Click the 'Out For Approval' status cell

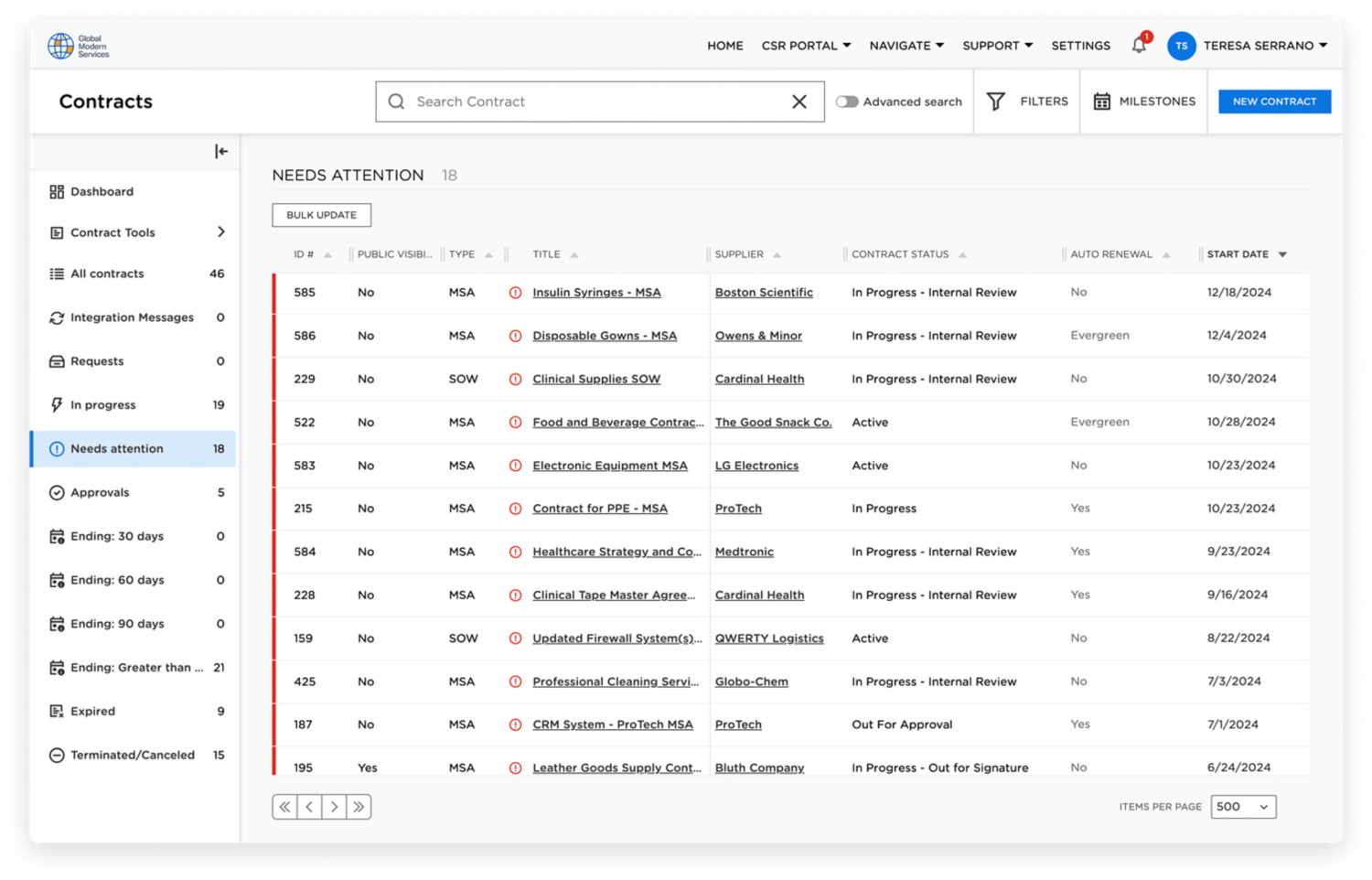[902, 724]
